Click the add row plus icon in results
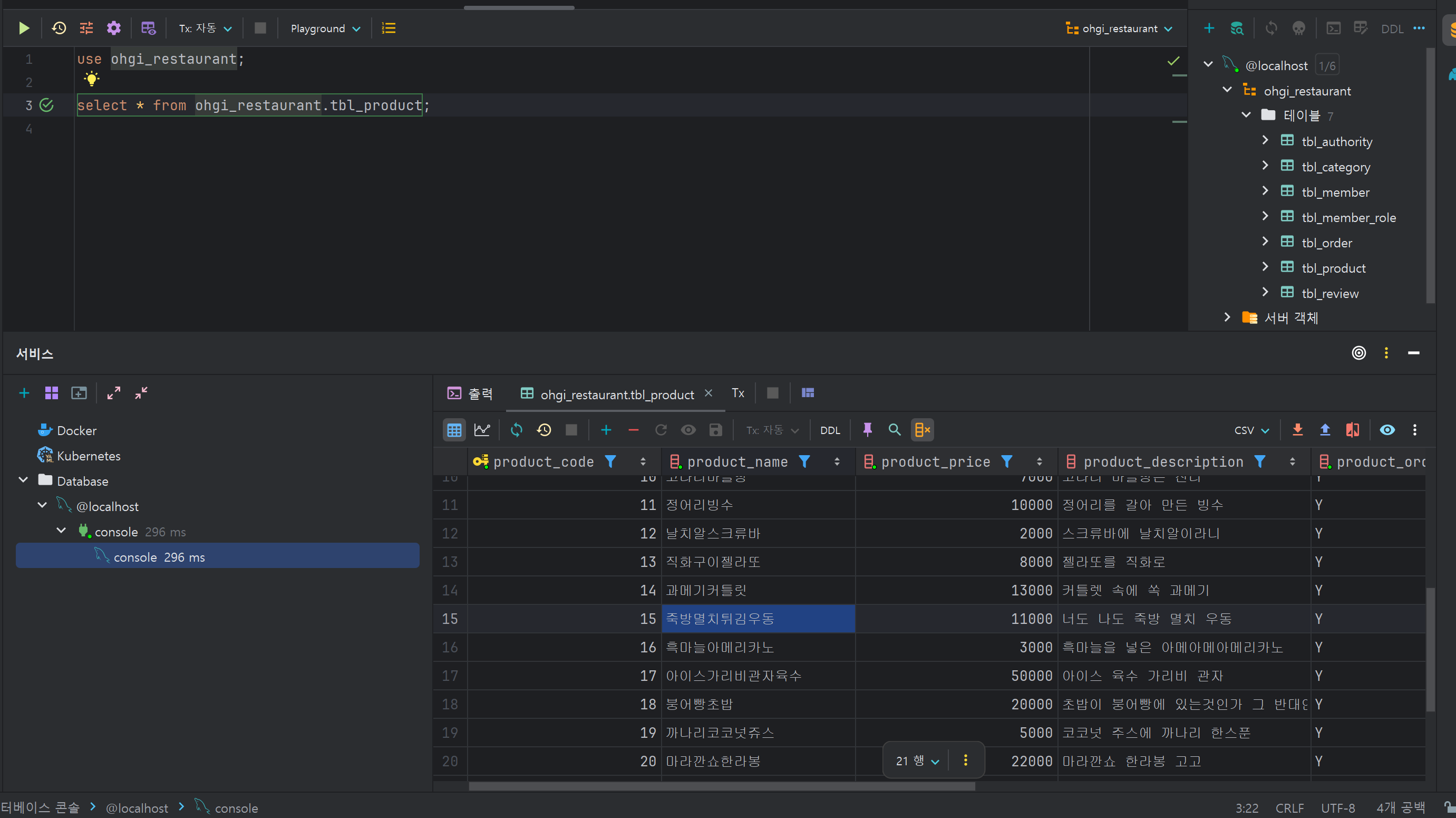 (606, 430)
